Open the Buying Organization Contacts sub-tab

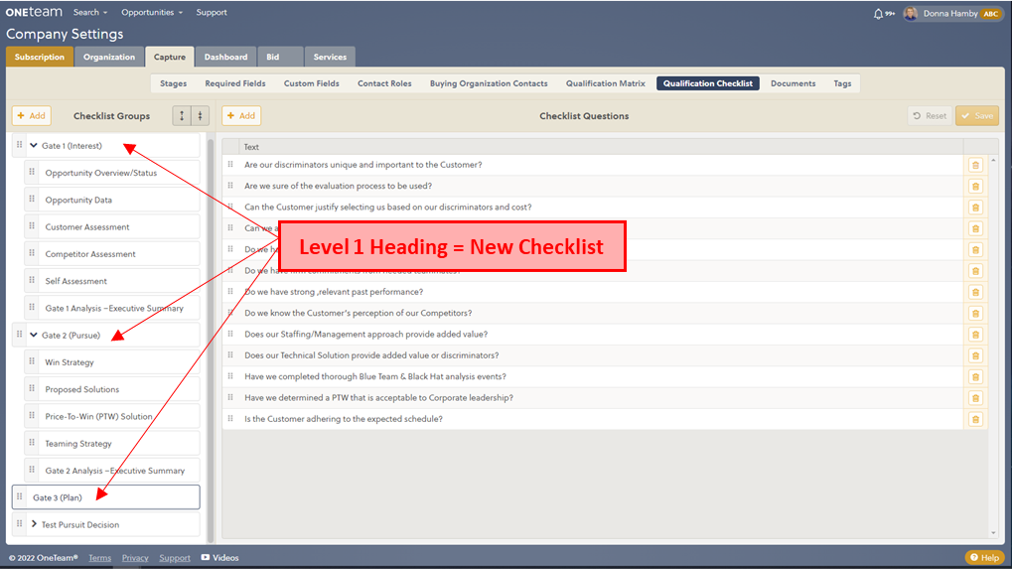tap(489, 83)
